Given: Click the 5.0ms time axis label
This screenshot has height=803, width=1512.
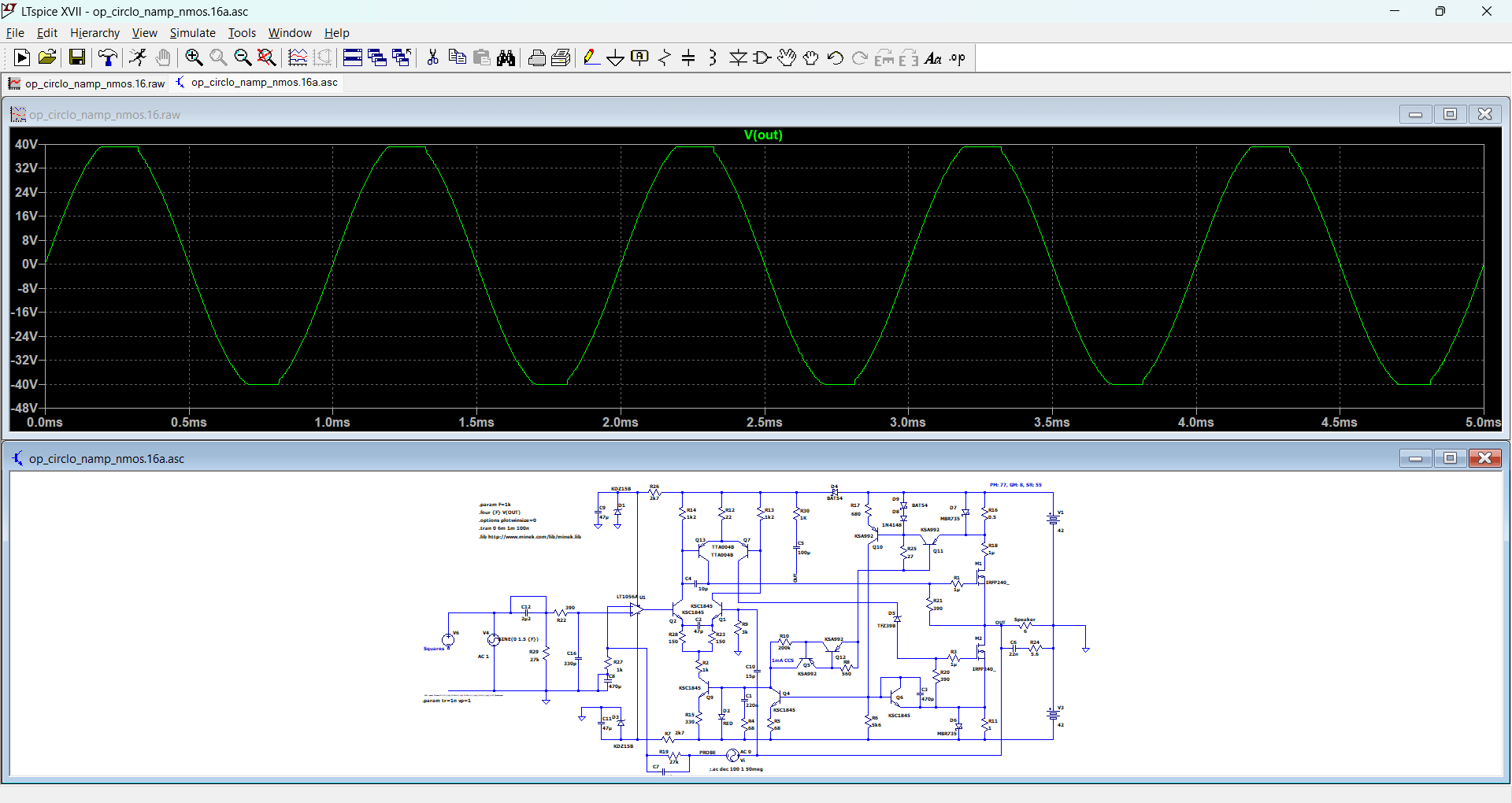Looking at the screenshot, I should coord(1483,423).
